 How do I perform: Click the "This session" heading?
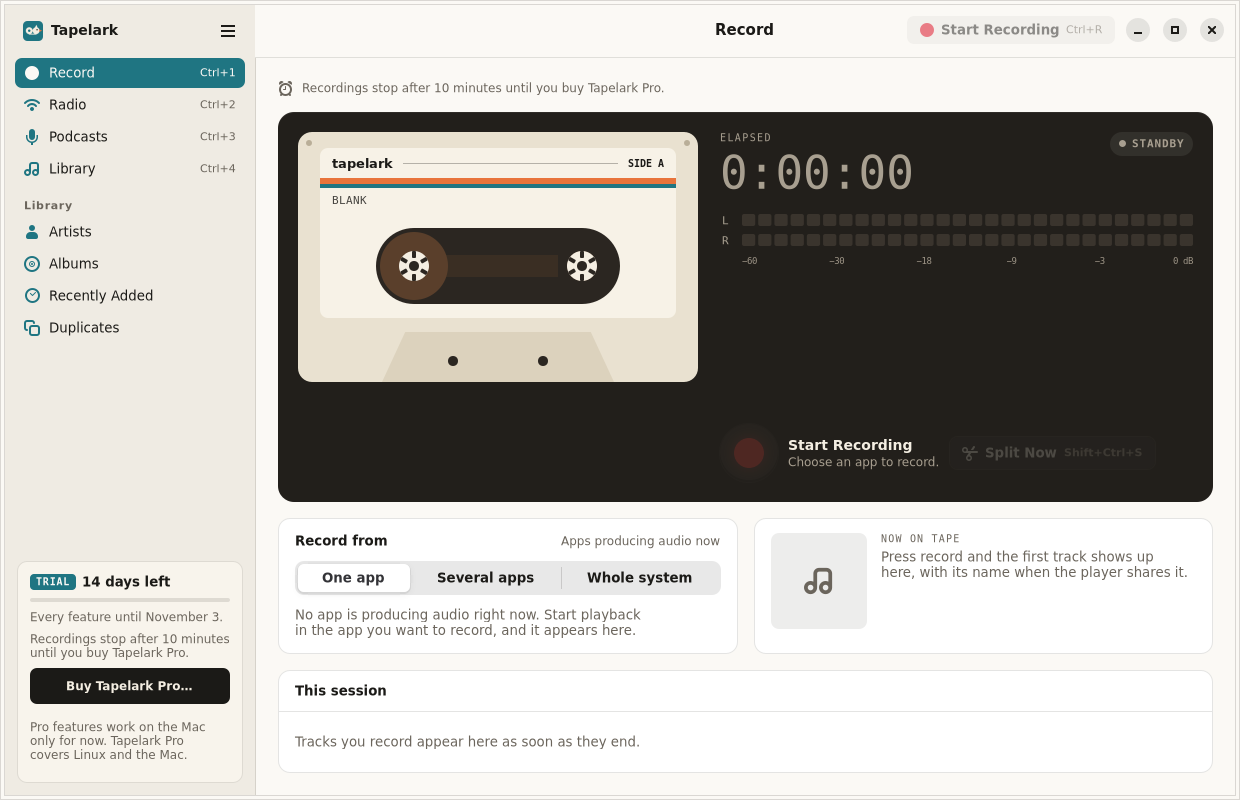coord(341,691)
